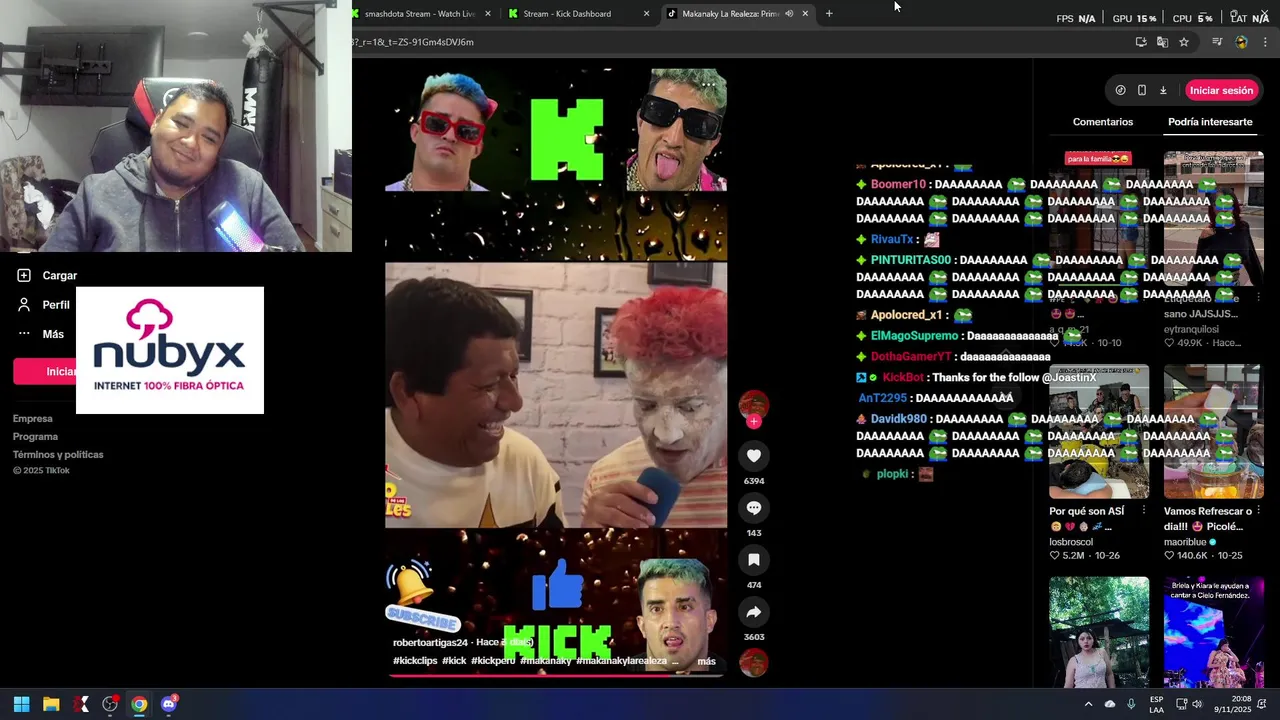The image size is (1280, 720).
Task: Translate this page with the translate icon
Action: coord(1162,42)
